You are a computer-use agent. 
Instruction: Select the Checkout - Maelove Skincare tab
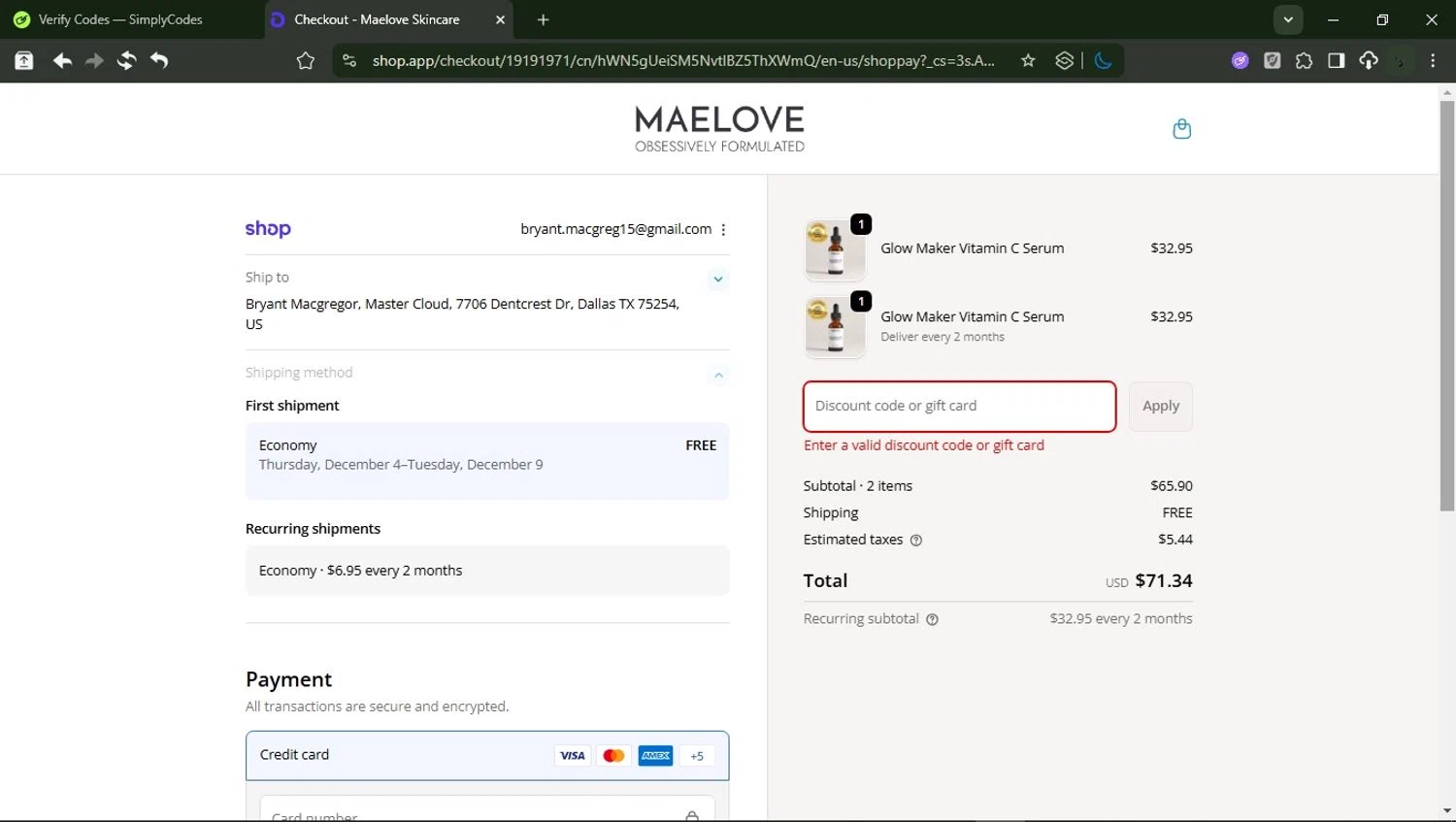click(377, 19)
